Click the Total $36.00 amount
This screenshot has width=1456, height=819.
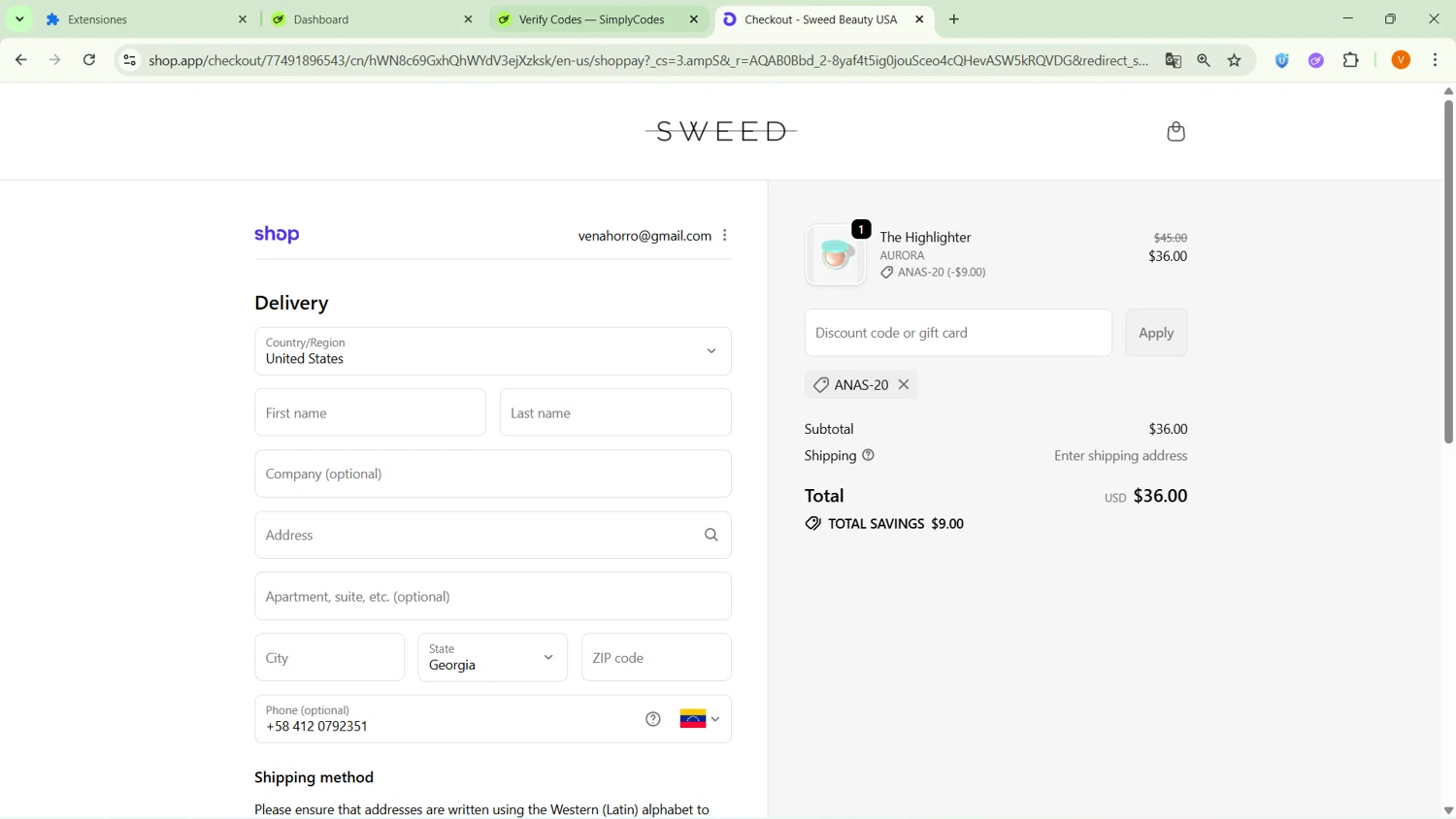point(1160,496)
